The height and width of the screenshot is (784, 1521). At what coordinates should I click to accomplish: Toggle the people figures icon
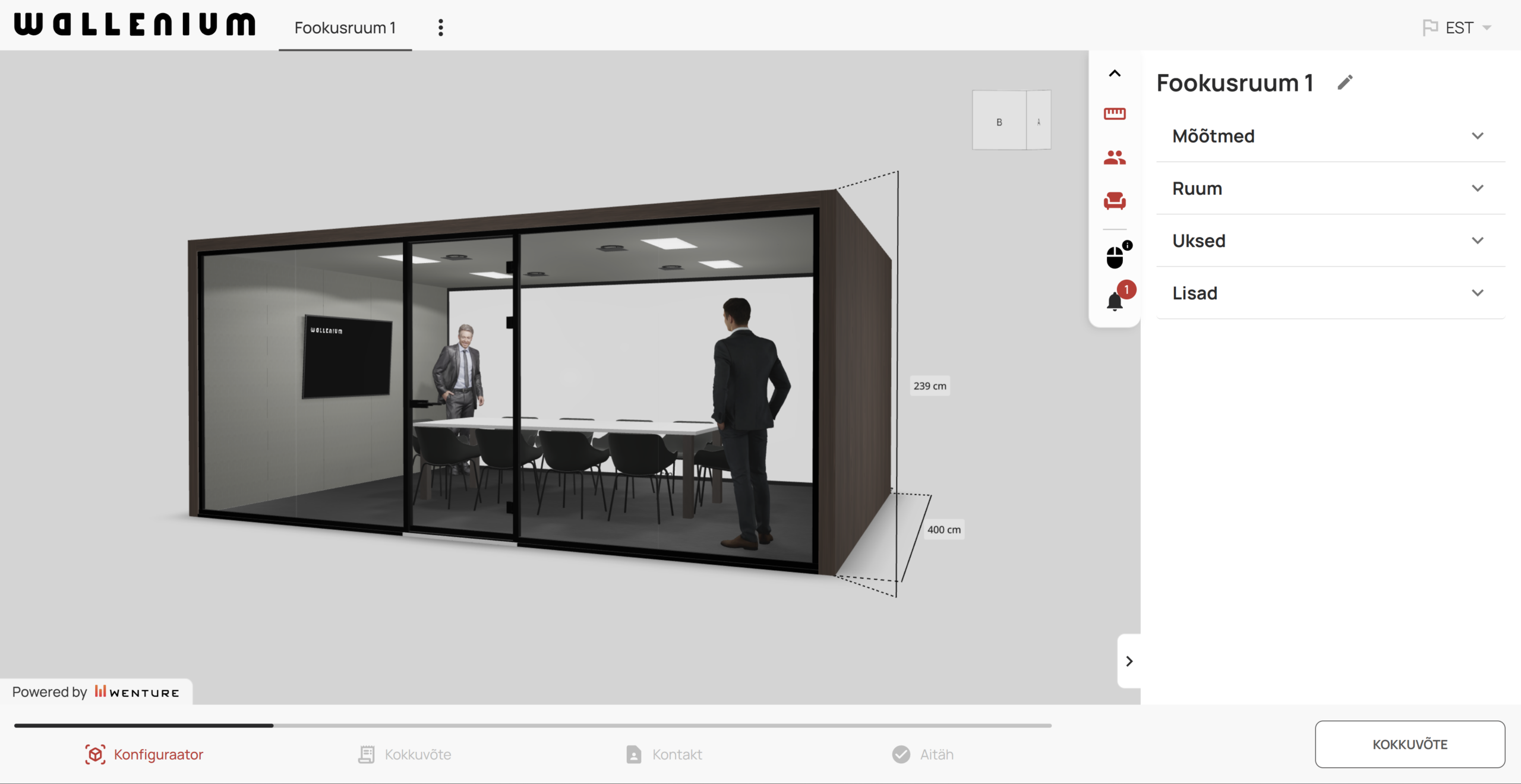click(1115, 157)
